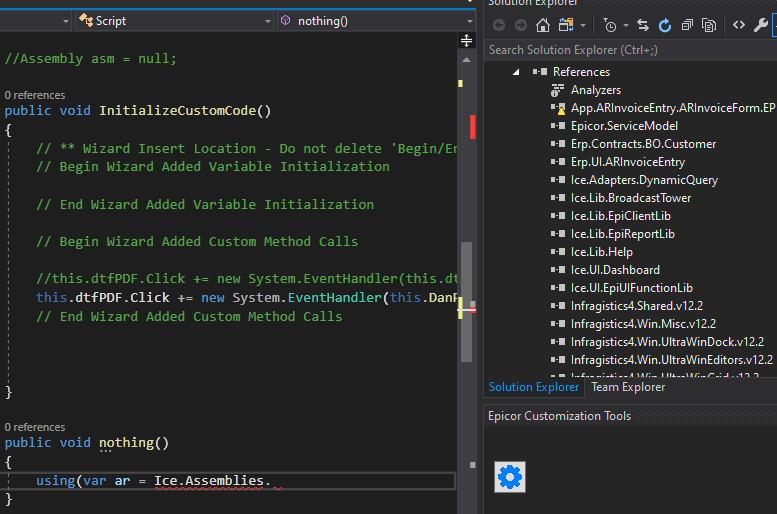Viewport: 777px width, 514px height.
Task: Select the Infragistics4.Win.UltraWinDock.v12.2 reference
Action: pyautogui.click(x=667, y=342)
